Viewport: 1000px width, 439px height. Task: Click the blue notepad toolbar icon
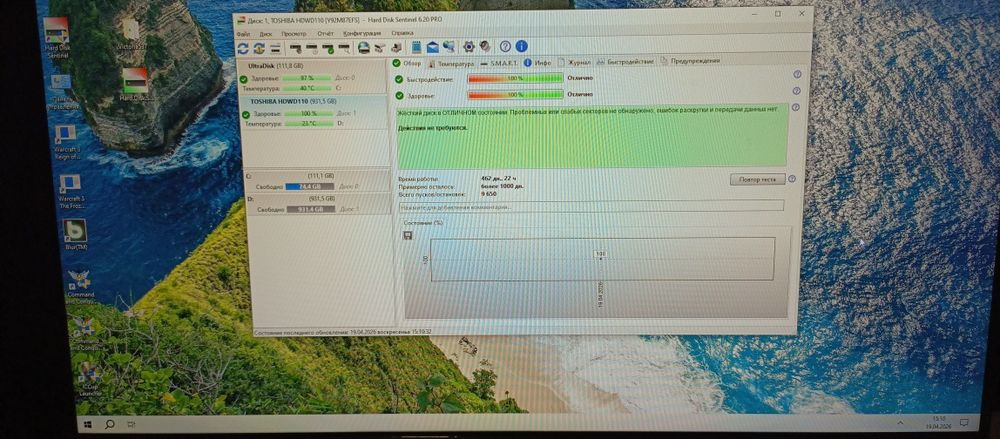pyautogui.click(x=416, y=47)
